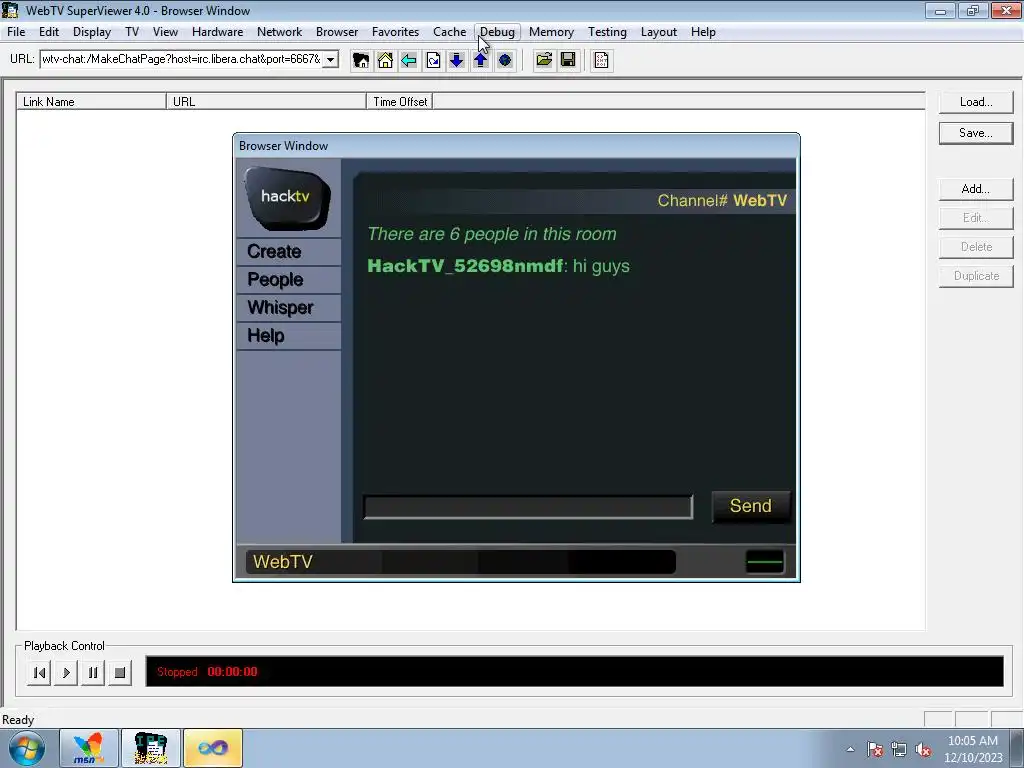Click the blue up arrow icon
Screen dimensions: 1024x768
click(481, 60)
